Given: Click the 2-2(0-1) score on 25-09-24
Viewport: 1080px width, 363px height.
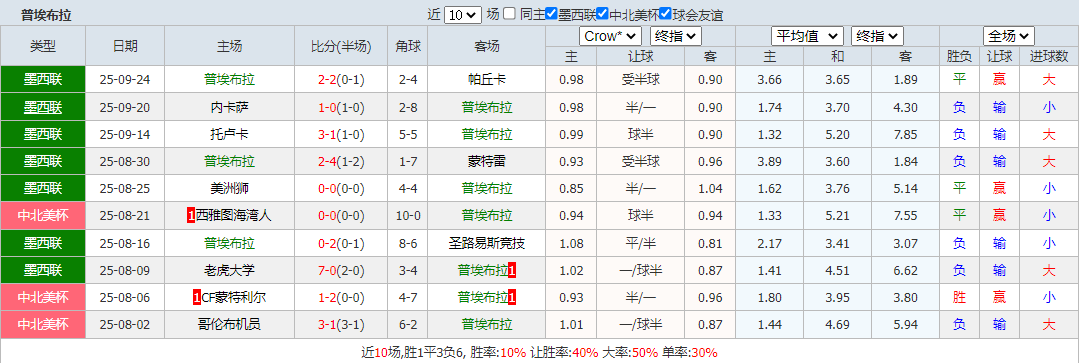Looking at the screenshot, I should pos(341,80).
